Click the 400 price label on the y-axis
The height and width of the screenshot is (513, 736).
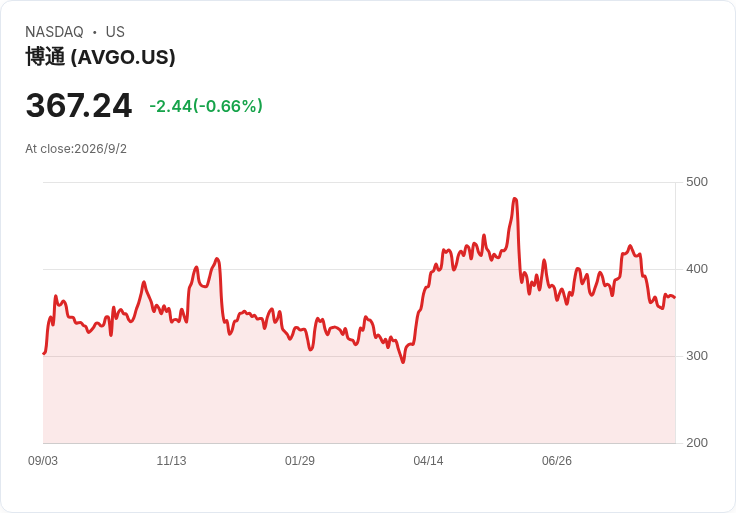697,269
